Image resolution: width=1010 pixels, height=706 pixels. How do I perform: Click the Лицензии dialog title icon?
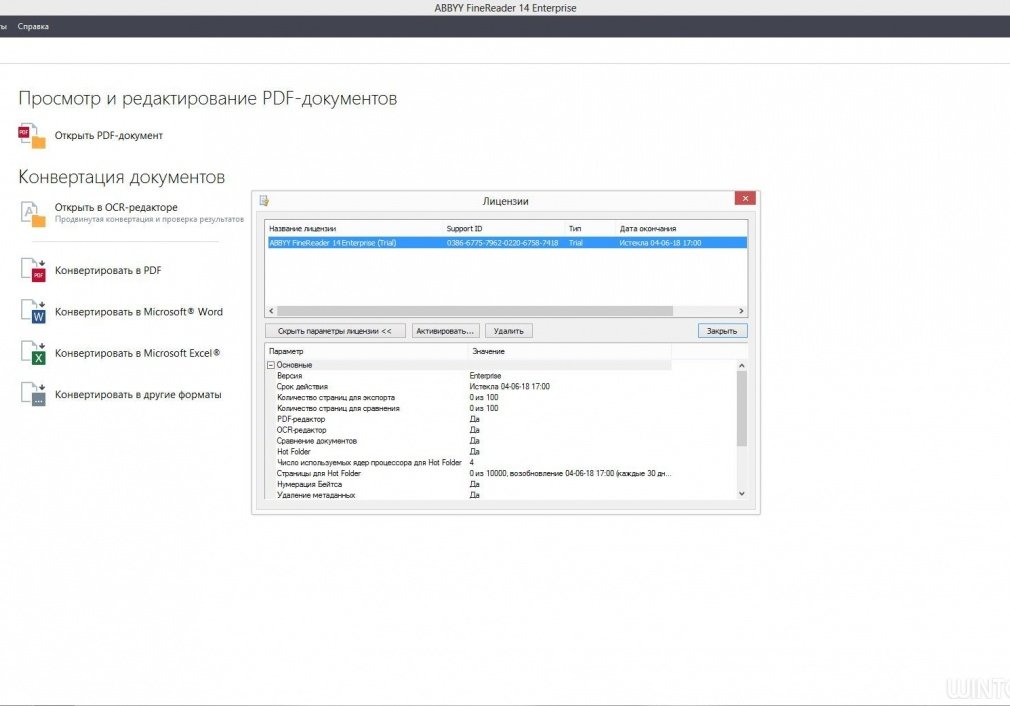click(x=264, y=201)
